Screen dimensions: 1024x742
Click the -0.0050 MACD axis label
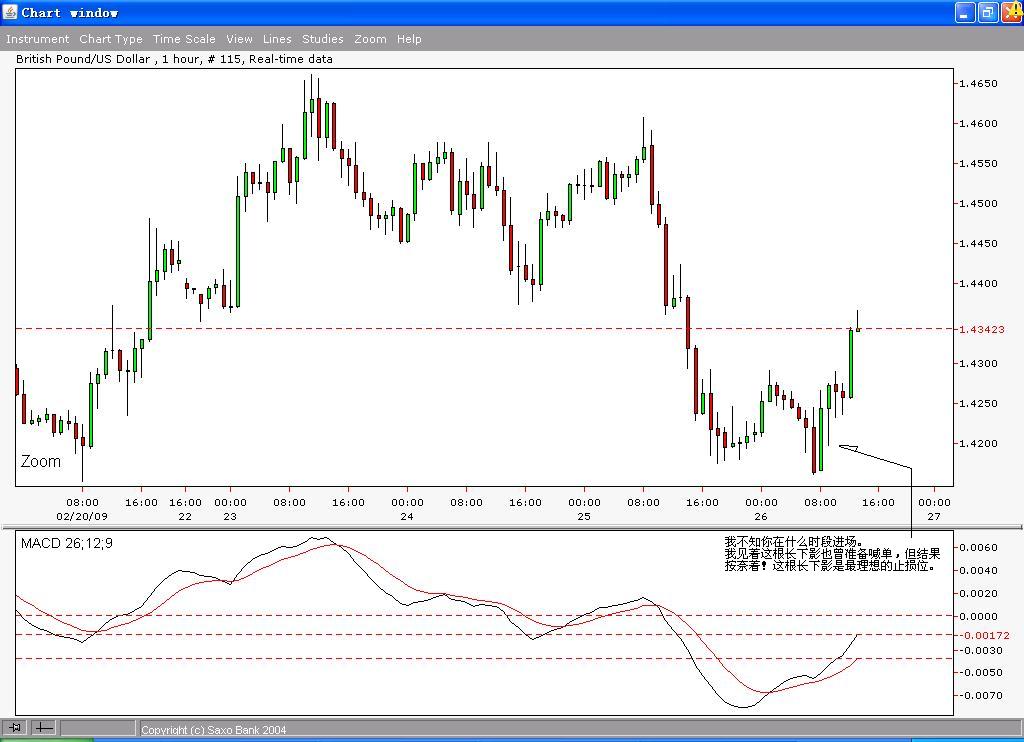point(981,672)
